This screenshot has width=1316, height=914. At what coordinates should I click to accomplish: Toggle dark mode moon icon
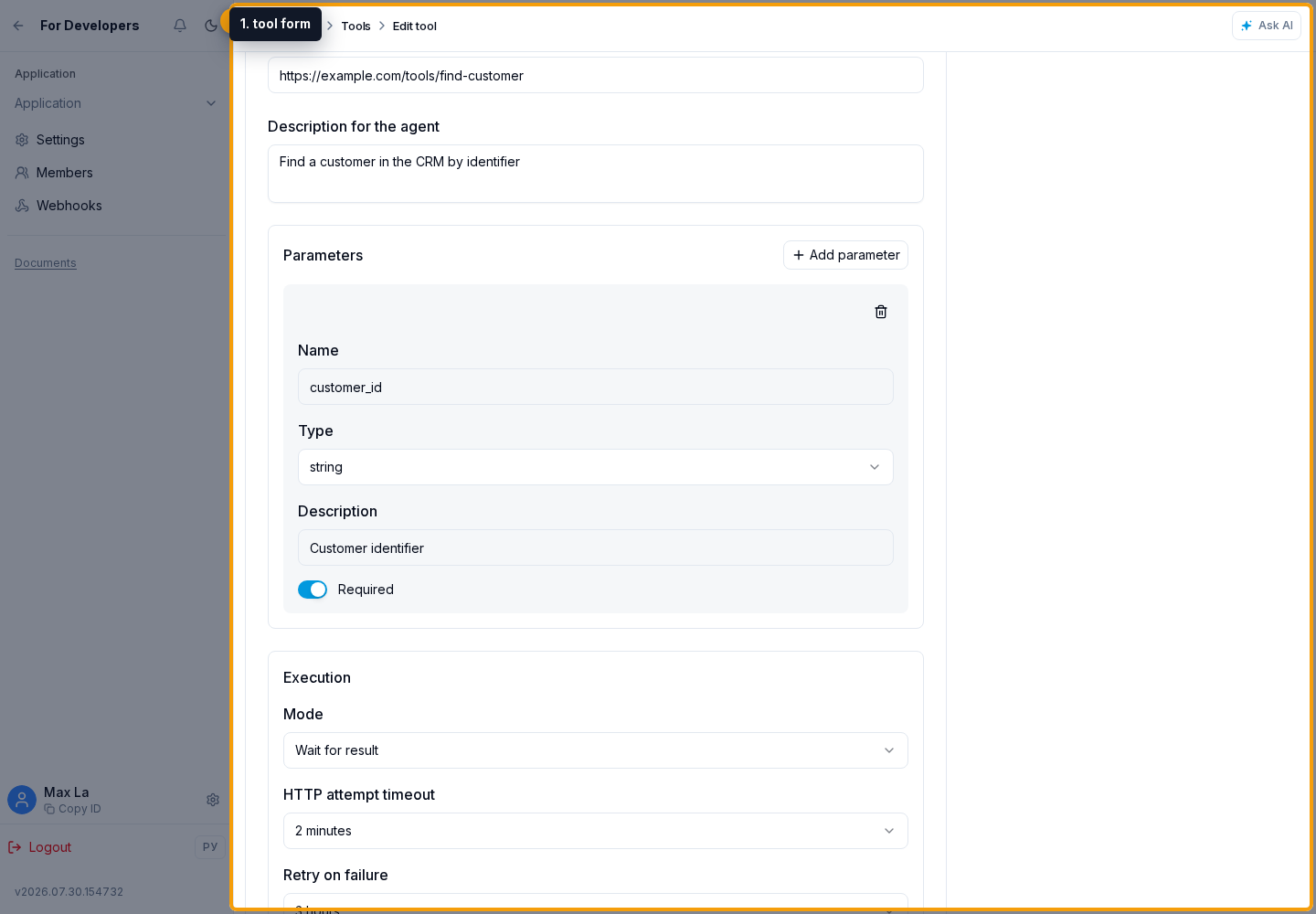[211, 26]
